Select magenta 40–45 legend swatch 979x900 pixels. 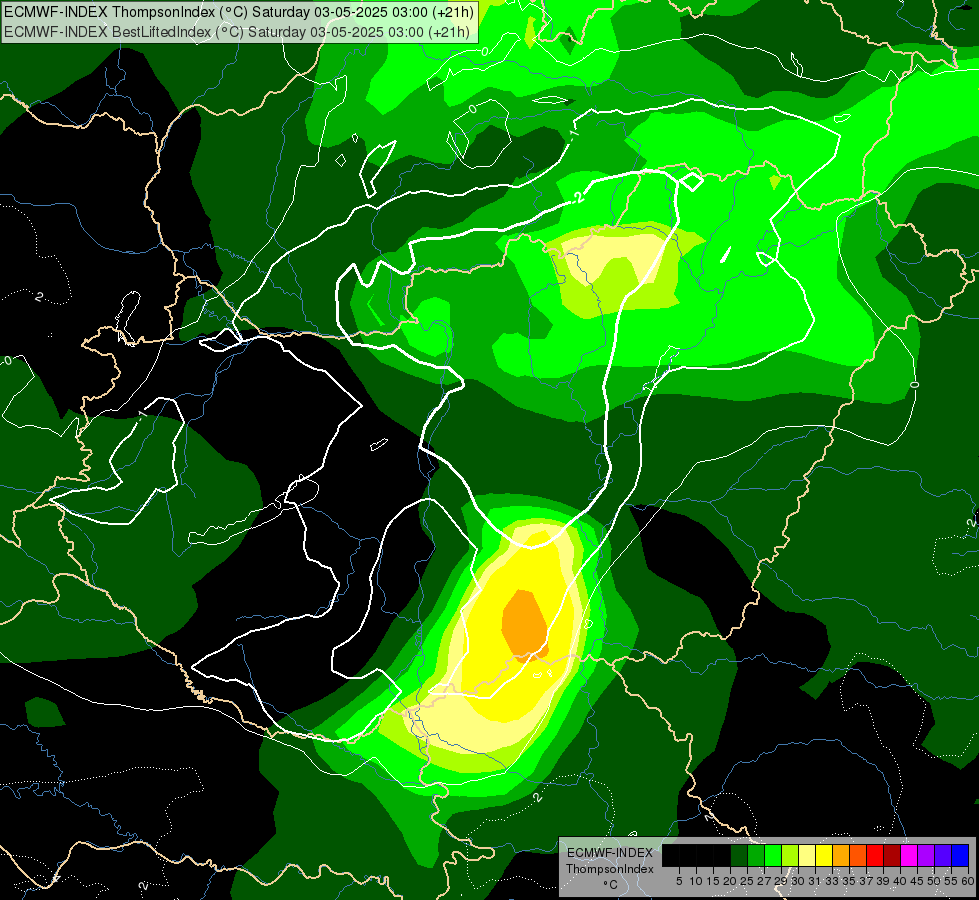tap(909, 855)
